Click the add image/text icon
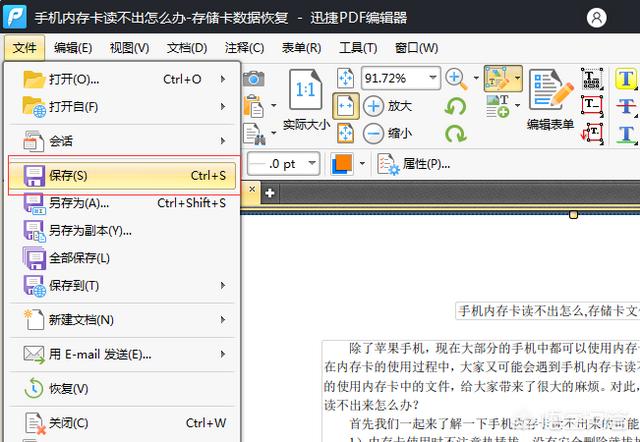 498,106
